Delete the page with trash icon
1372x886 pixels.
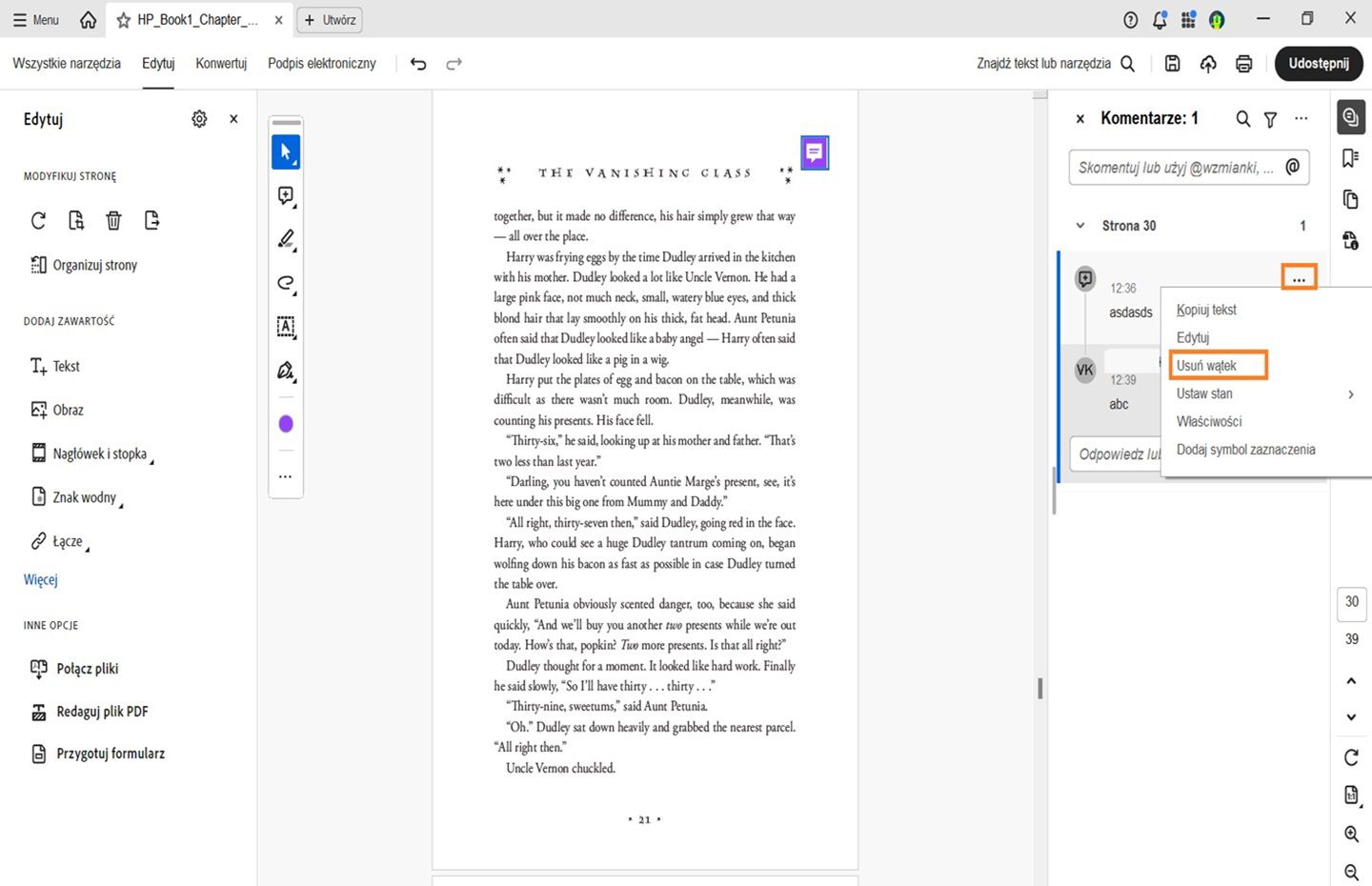(113, 221)
